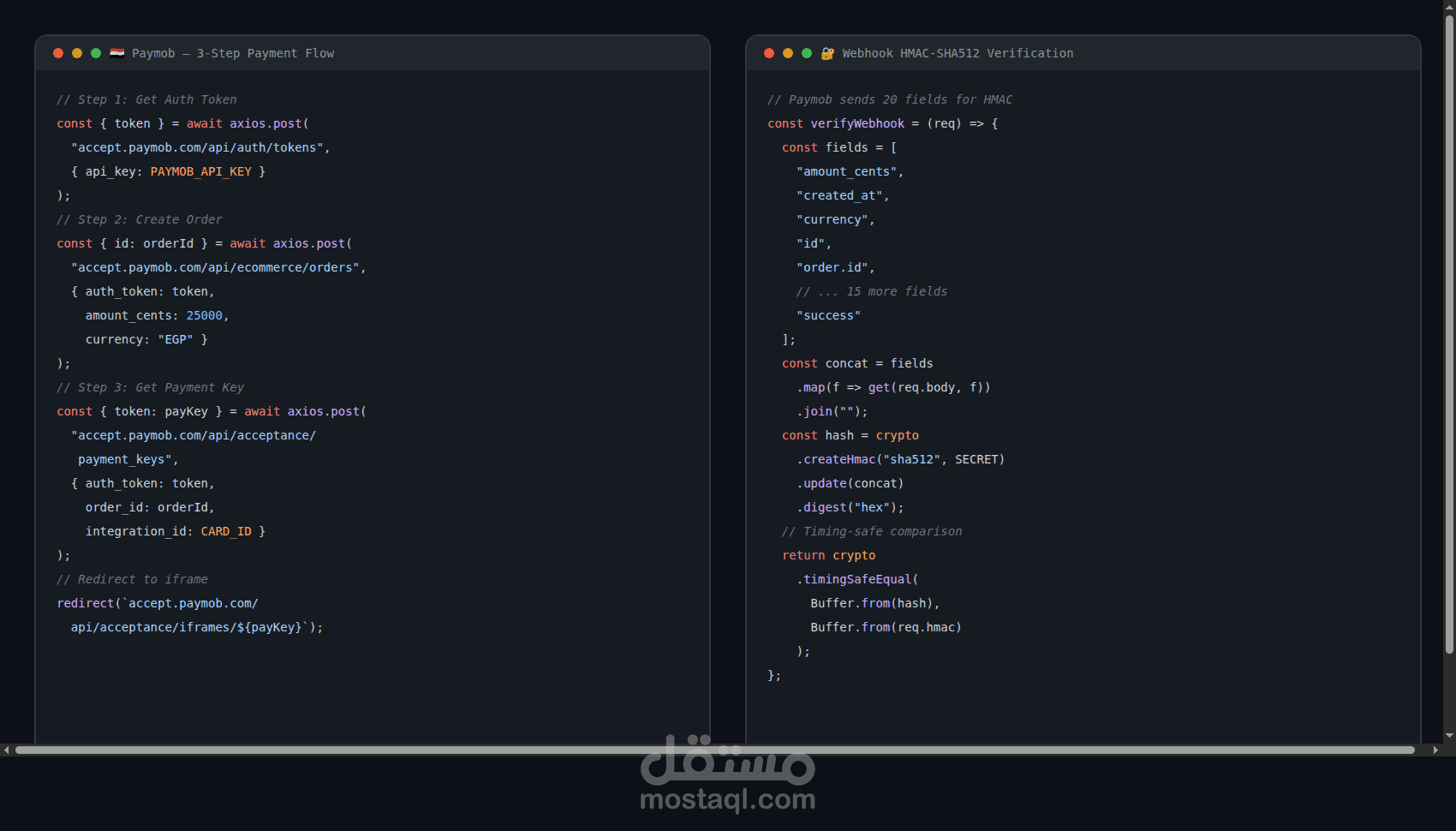The height and width of the screenshot is (831, 1456).
Task: Click the constant CARD_ID
Action: coord(226,531)
